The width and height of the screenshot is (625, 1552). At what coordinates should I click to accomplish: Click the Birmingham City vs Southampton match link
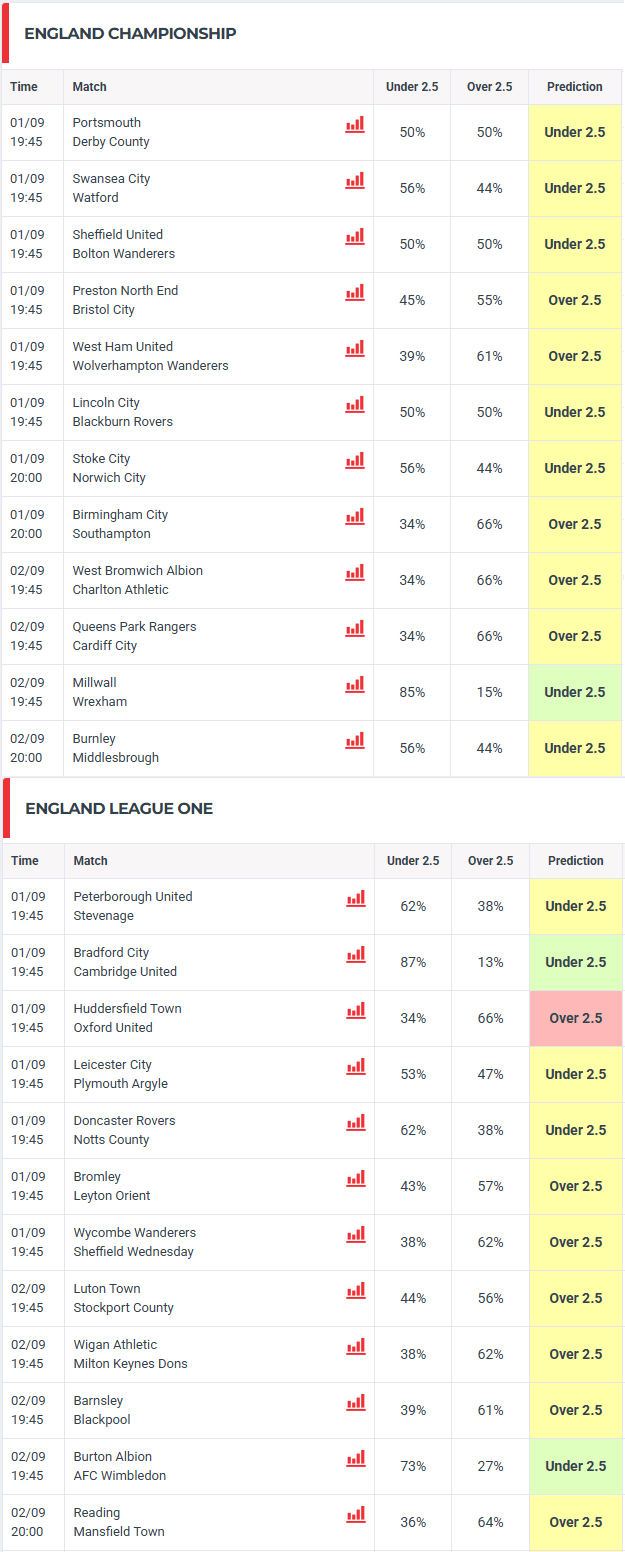pyautogui.click(x=121, y=524)
